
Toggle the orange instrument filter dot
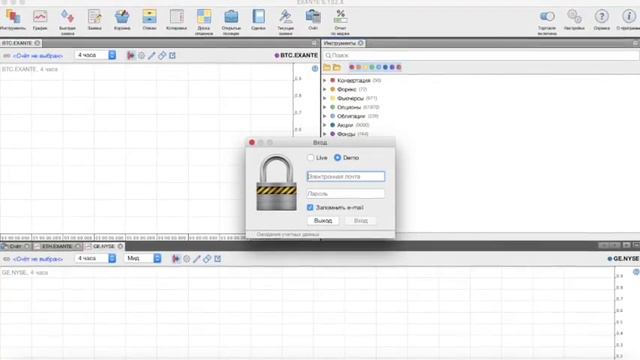(358, 67)
